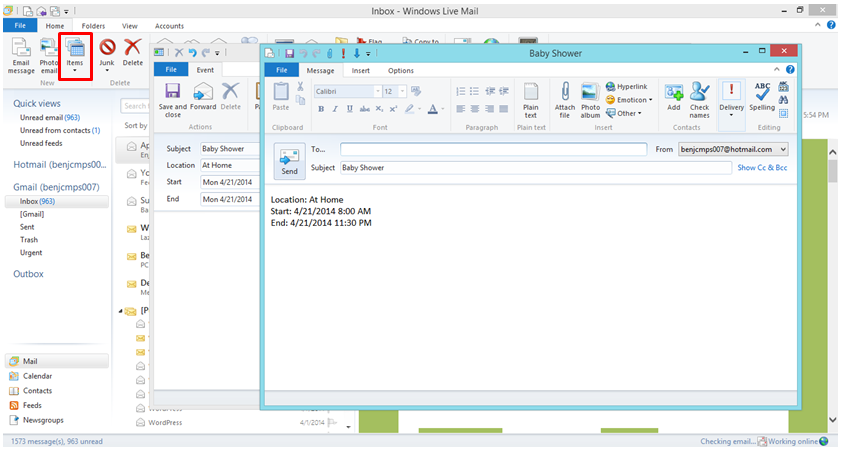Viewport: 841px width, 450px height.
Task: Switch to Calendar in navigation pane
Action: pos(37,376)
